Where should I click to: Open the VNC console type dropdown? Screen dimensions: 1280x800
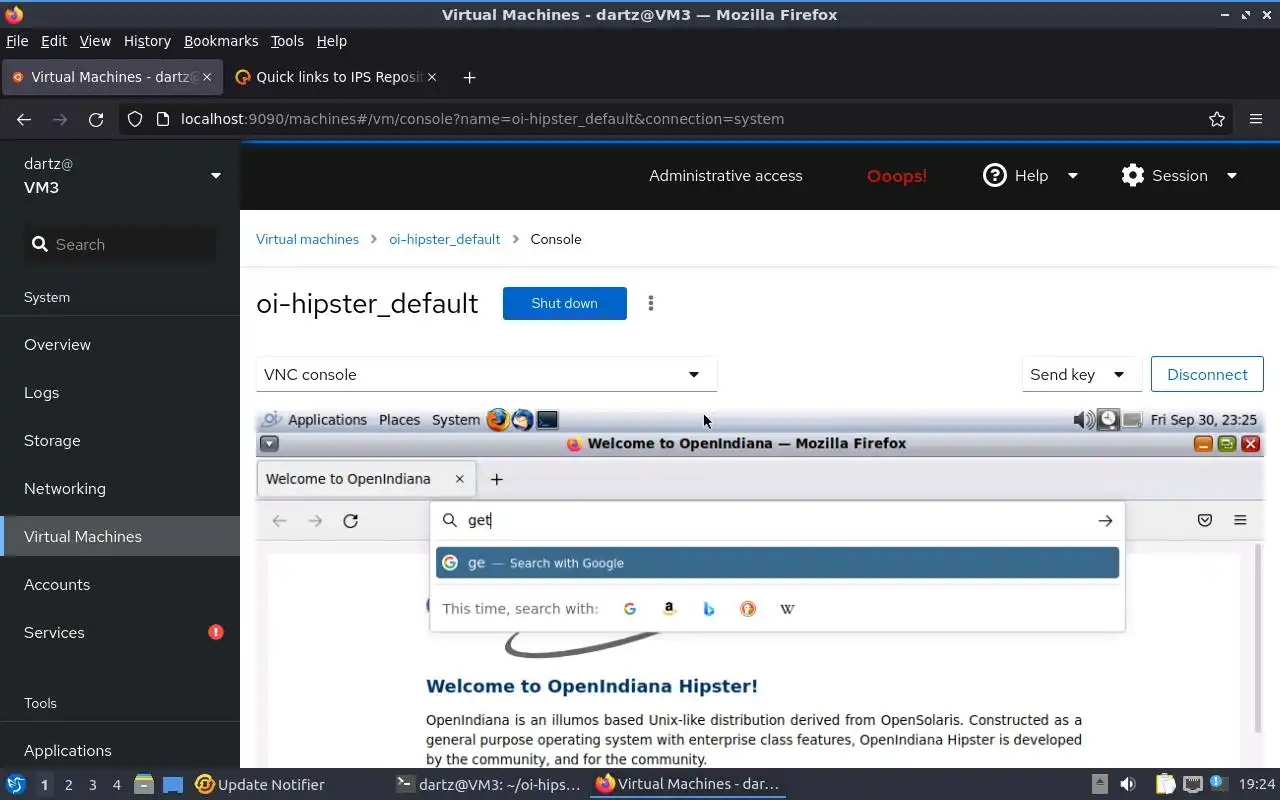487,375
